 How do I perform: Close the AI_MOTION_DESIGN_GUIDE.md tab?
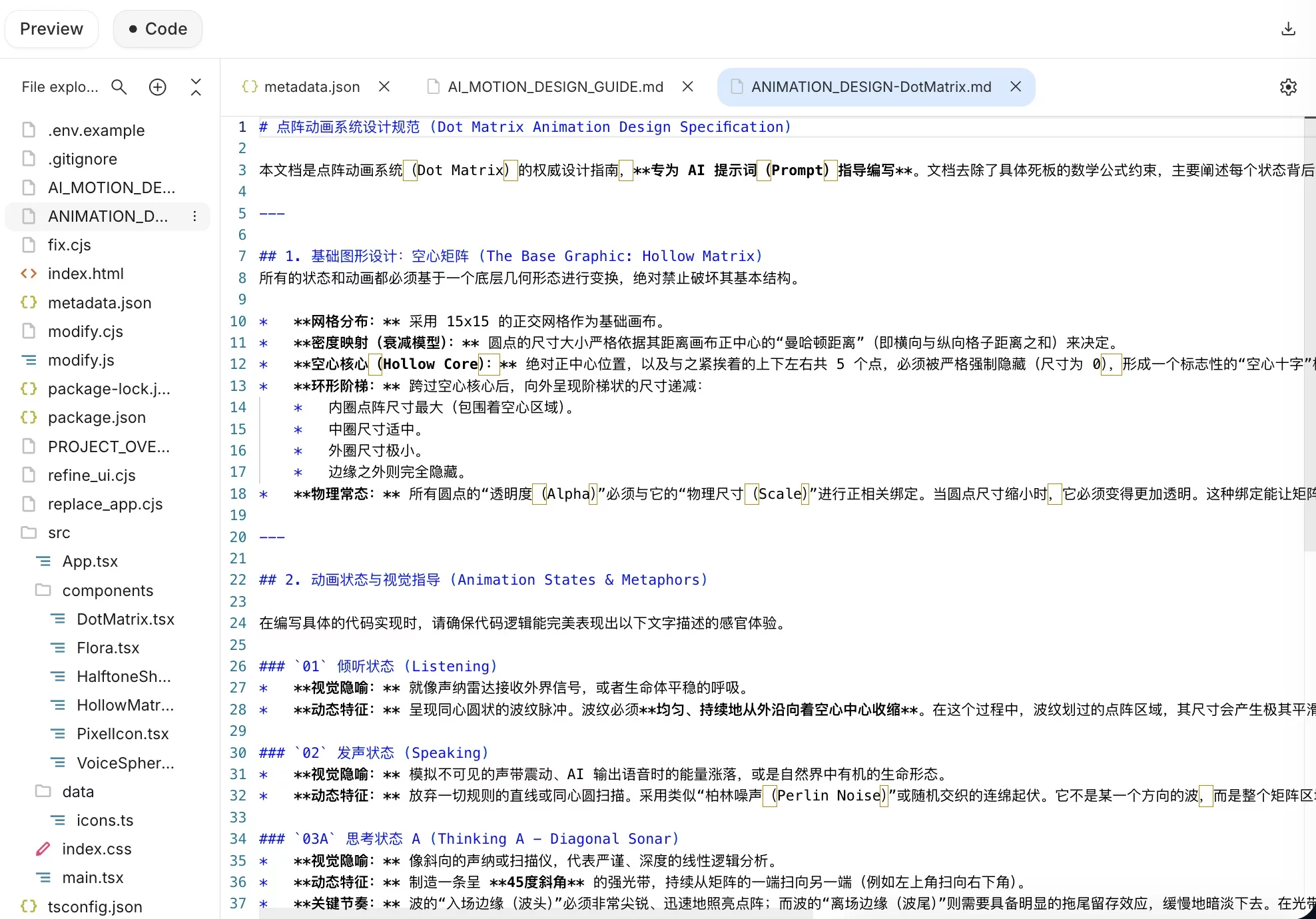[688, 87]
